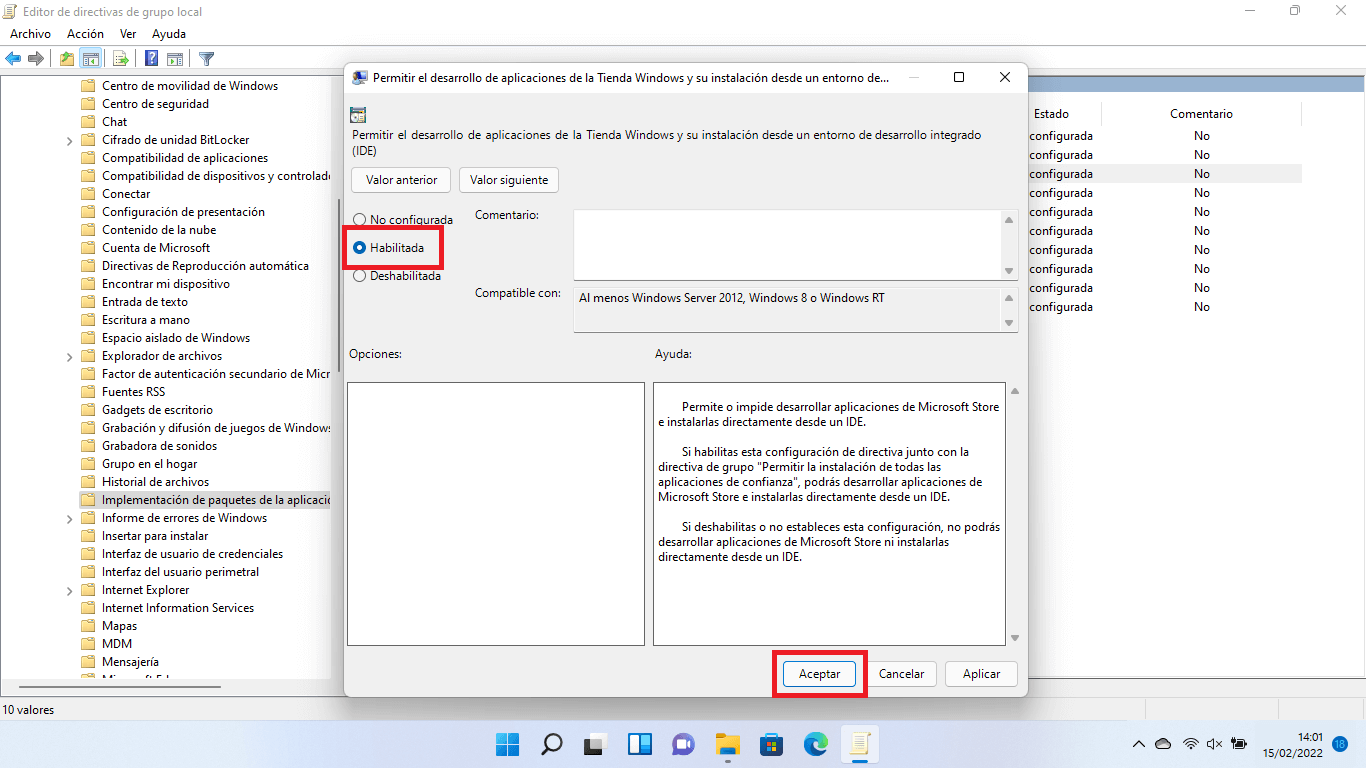1367x769 pixels.
Task: Confirm with the Aceptar button
Action: (819, 674)
